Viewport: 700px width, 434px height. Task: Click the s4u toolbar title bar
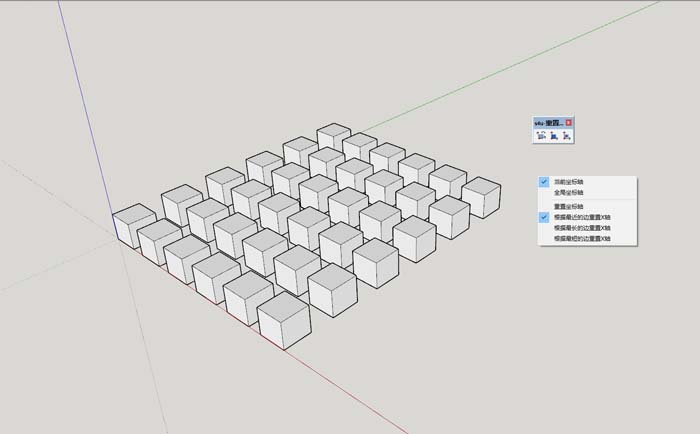pyautogui.click(x=549, y=122)
